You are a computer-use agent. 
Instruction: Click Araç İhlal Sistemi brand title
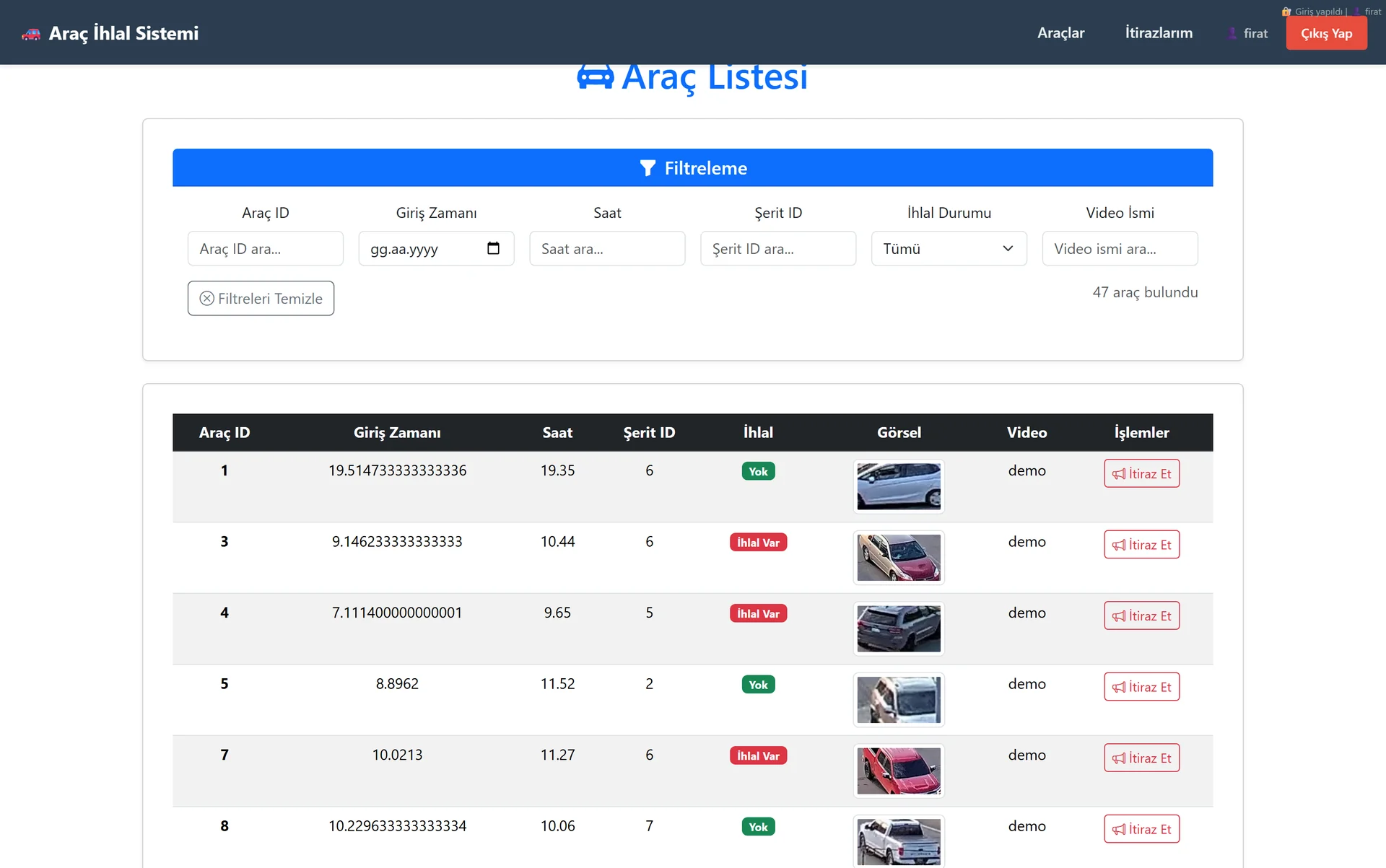point(123,33)
